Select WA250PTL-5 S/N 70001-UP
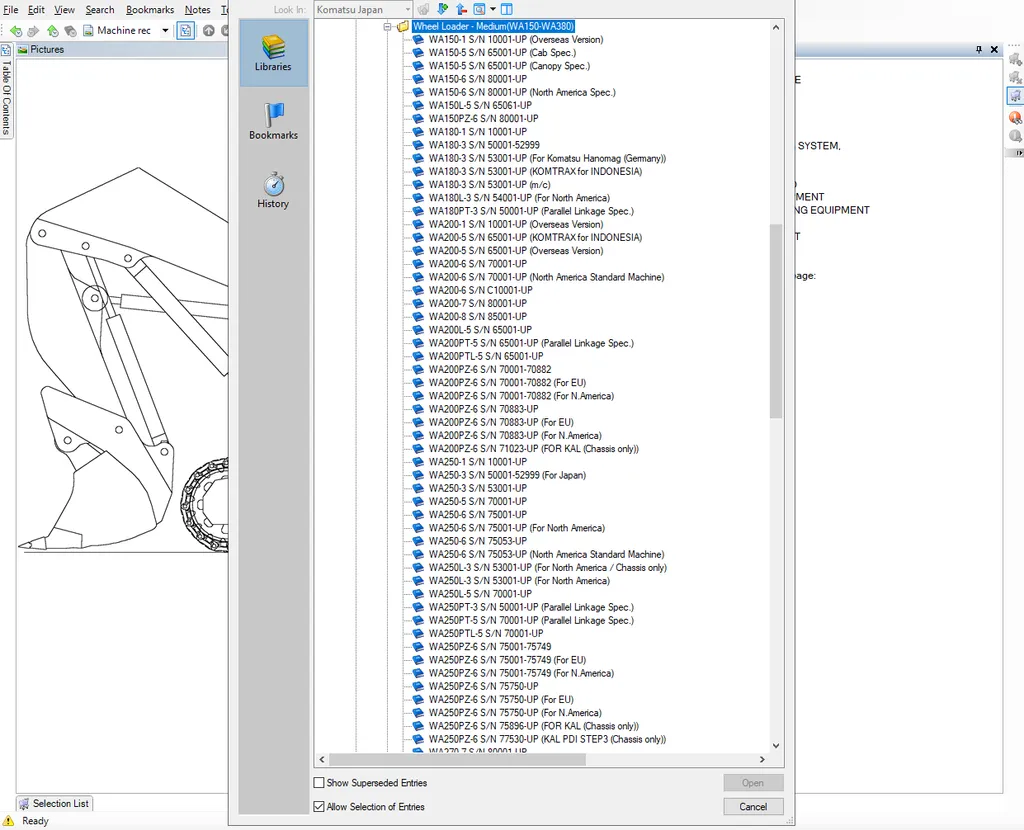Image resolution: width=1024 pixels, height=830 pixels. (x=486, y=633)
